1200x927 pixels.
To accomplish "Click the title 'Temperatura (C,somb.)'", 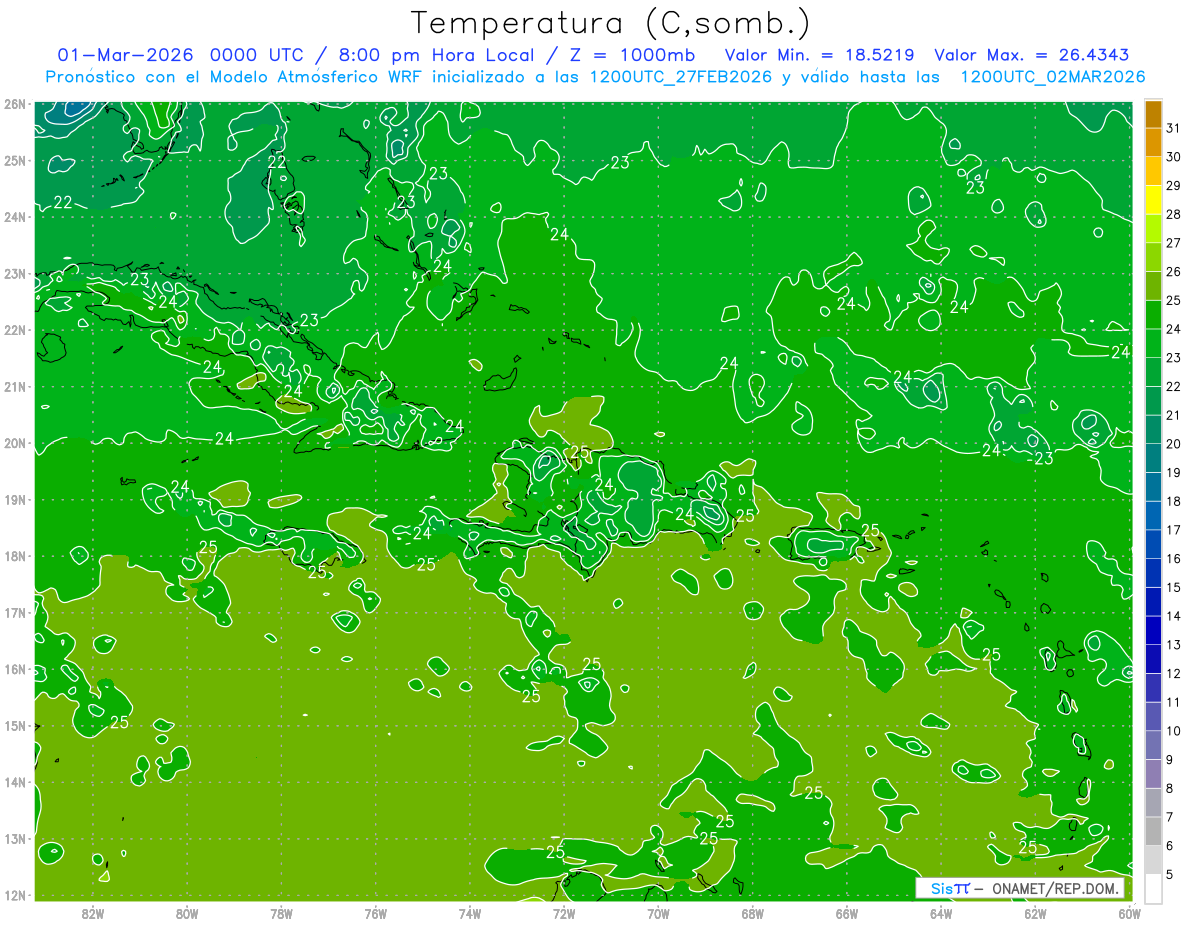I will 610,23.
